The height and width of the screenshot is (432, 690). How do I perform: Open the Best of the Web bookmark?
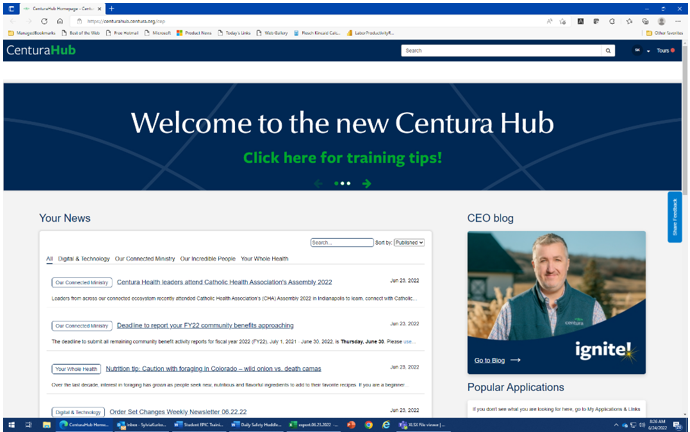click(x=81, y=33)
